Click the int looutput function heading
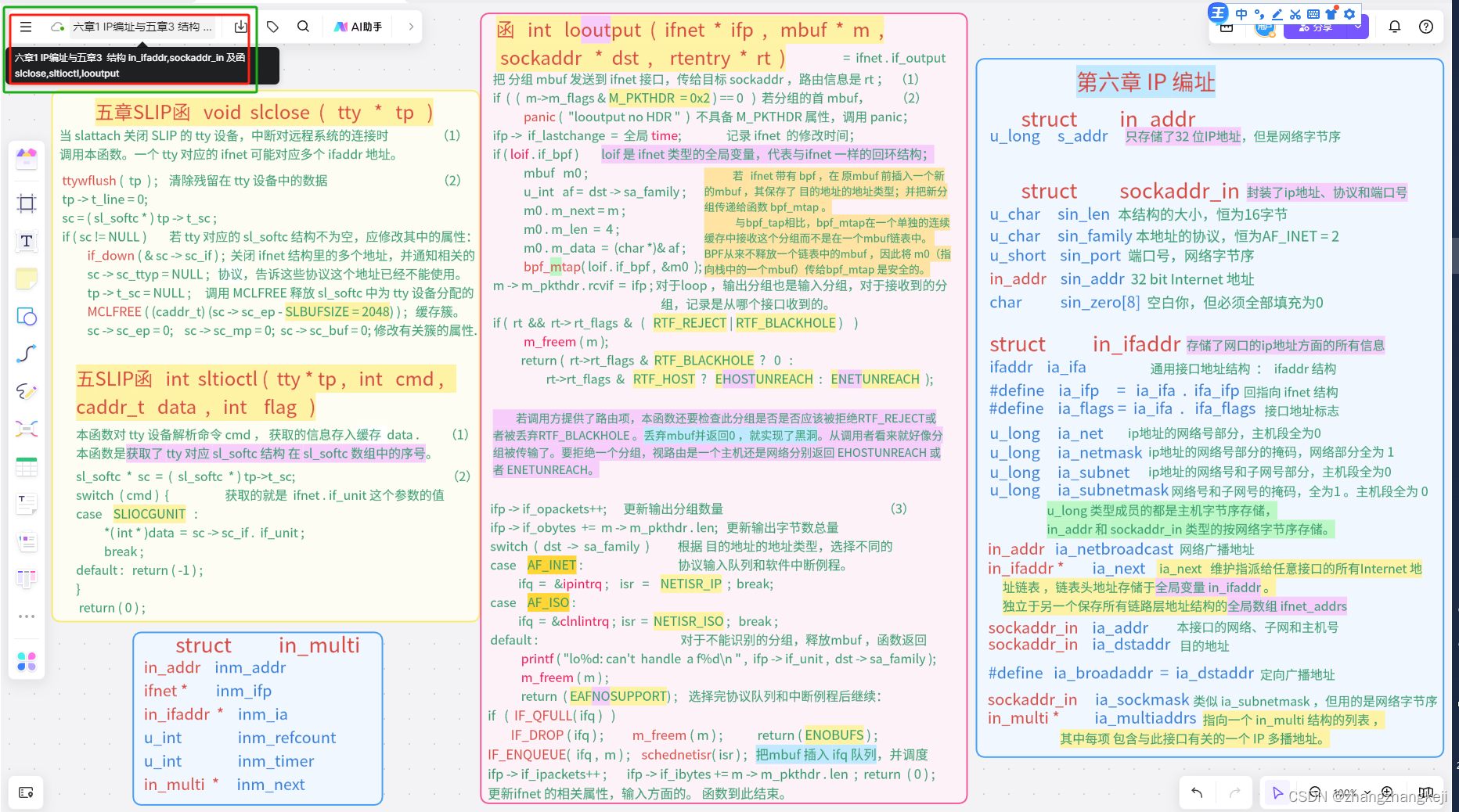 pyautogui.click(x=690, y=44)
